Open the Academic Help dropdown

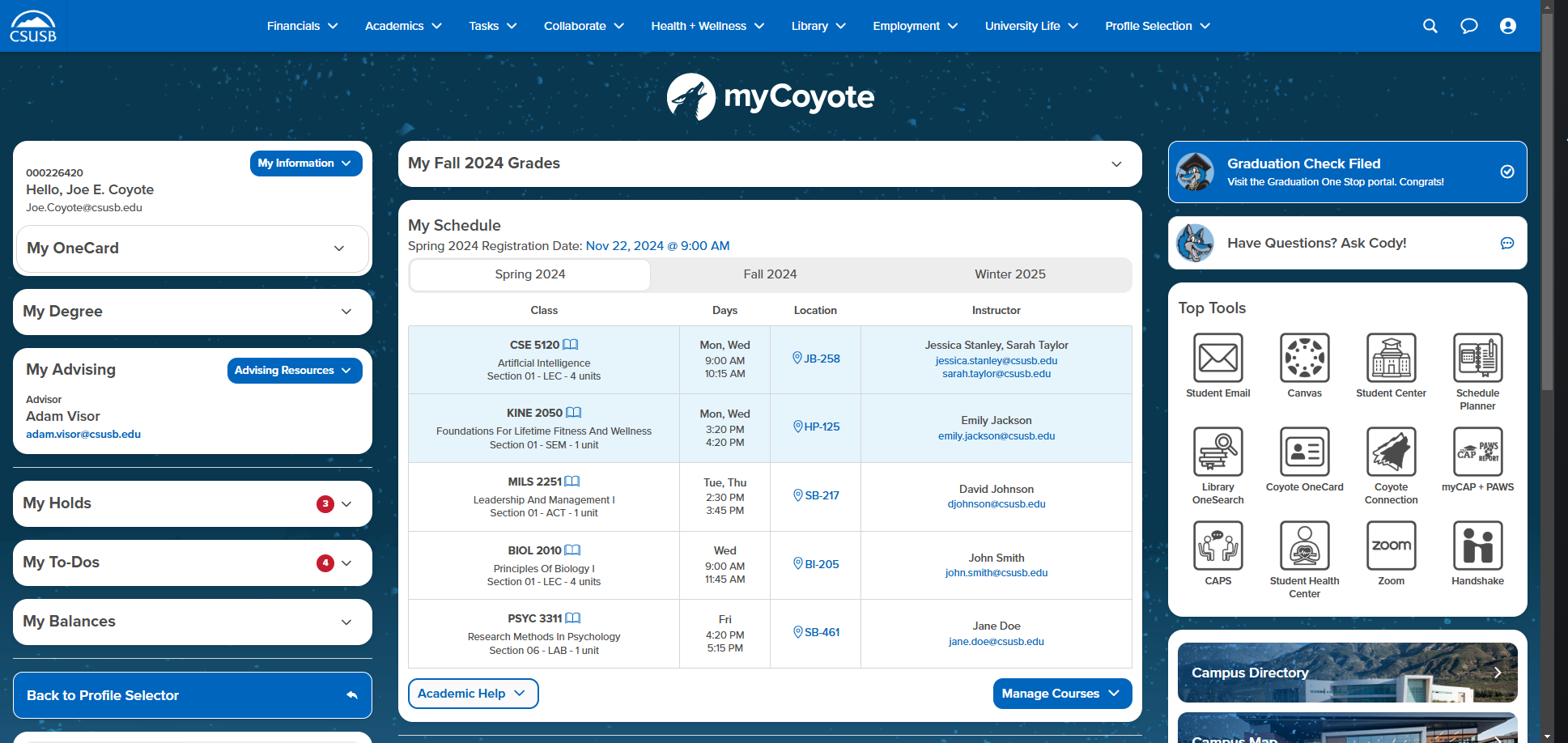[x=473, y=693]
